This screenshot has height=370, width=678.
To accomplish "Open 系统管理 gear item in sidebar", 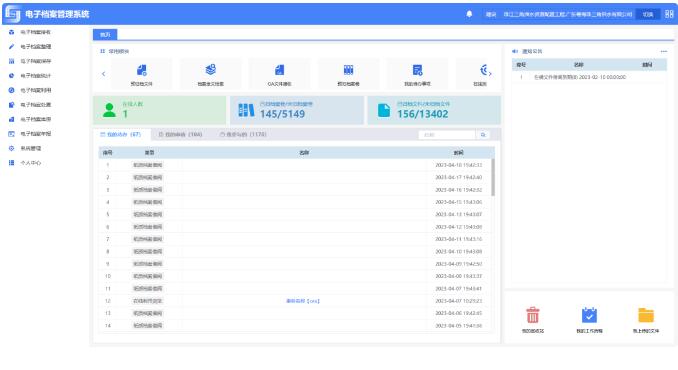I will tap(25, 148).
